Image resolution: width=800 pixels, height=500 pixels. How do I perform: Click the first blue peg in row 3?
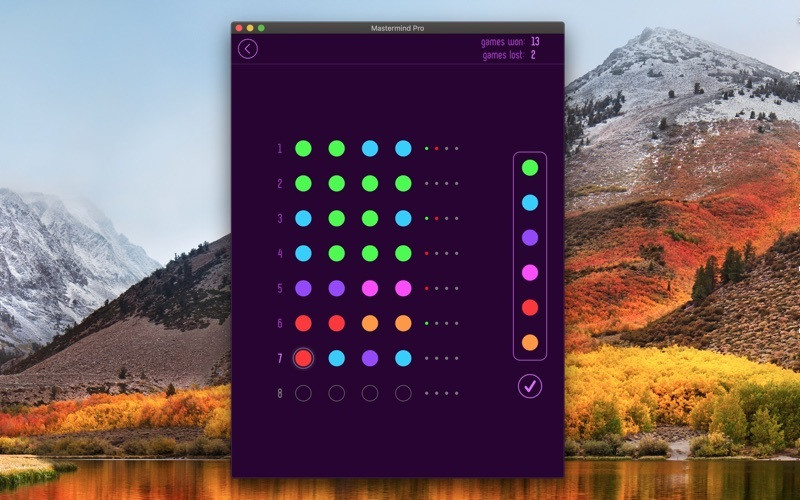[303, 218]
